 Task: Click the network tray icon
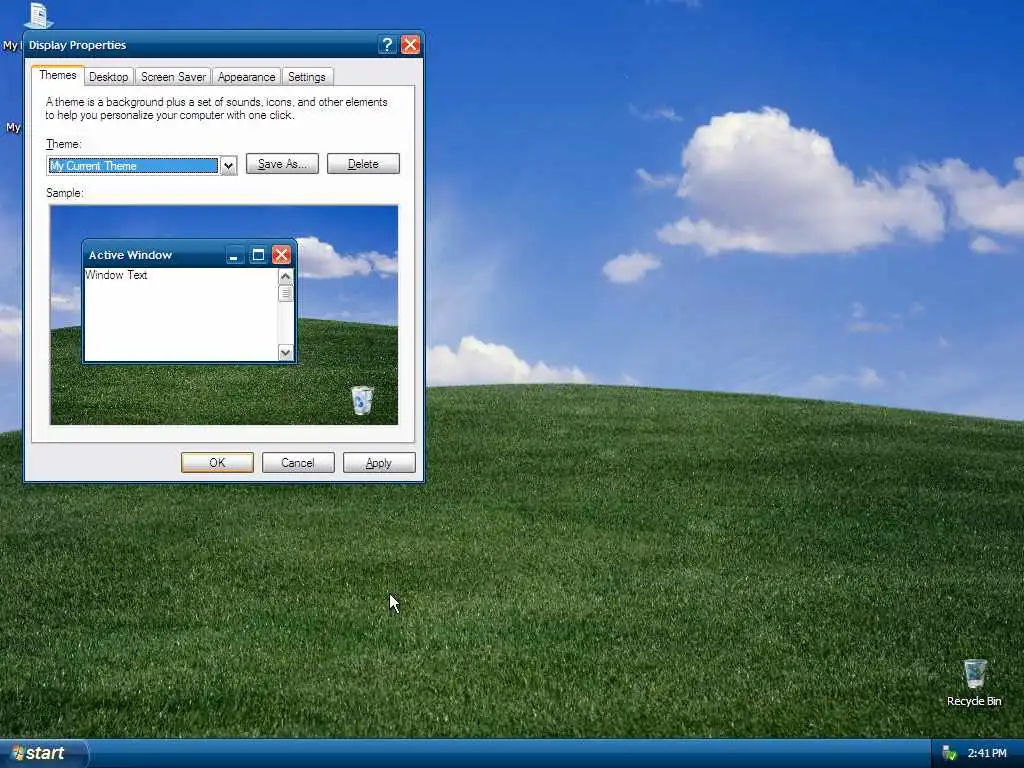click(949, 753)
